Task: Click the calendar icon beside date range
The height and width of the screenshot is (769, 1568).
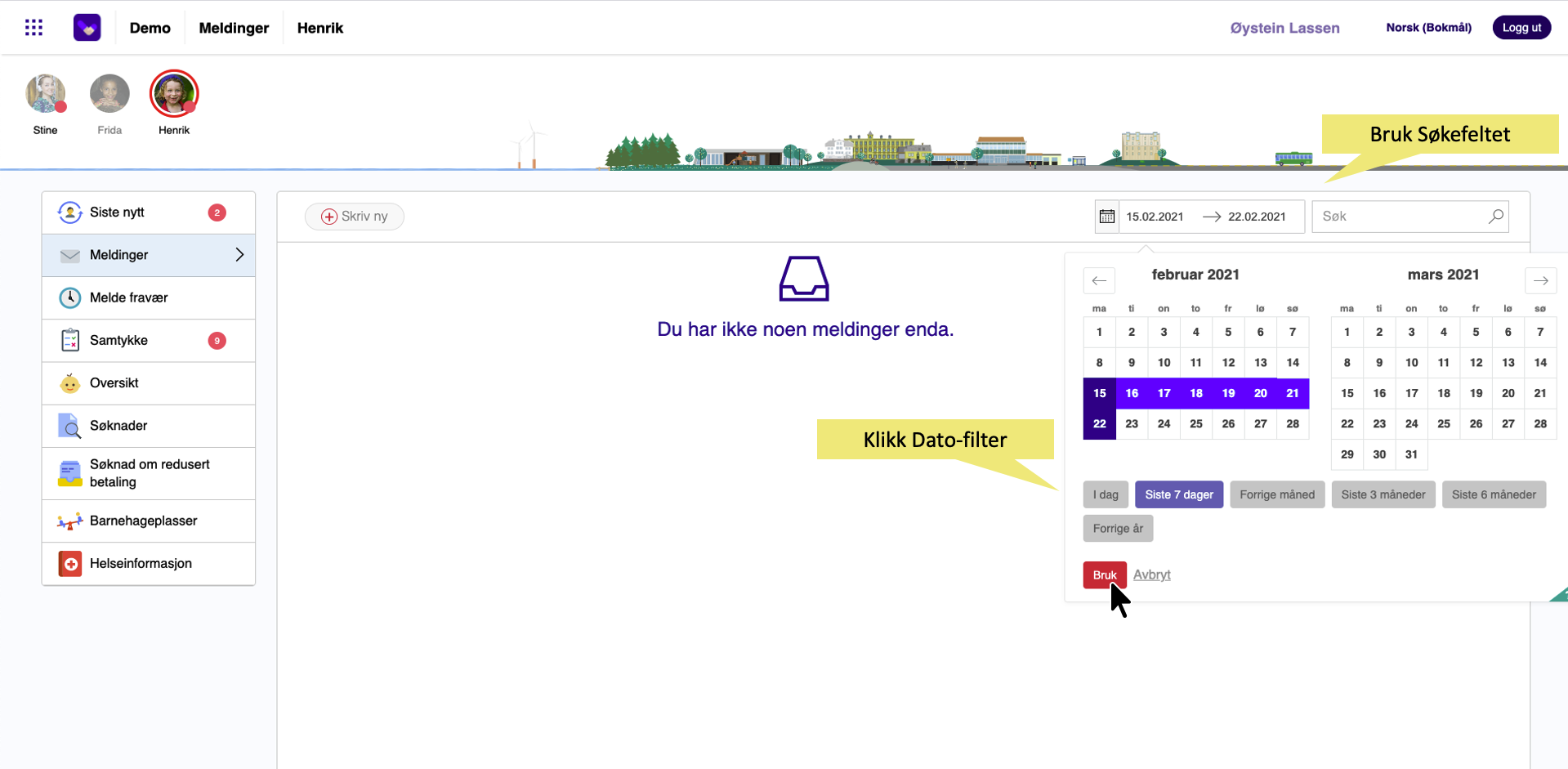Action: pos(1106,217)
